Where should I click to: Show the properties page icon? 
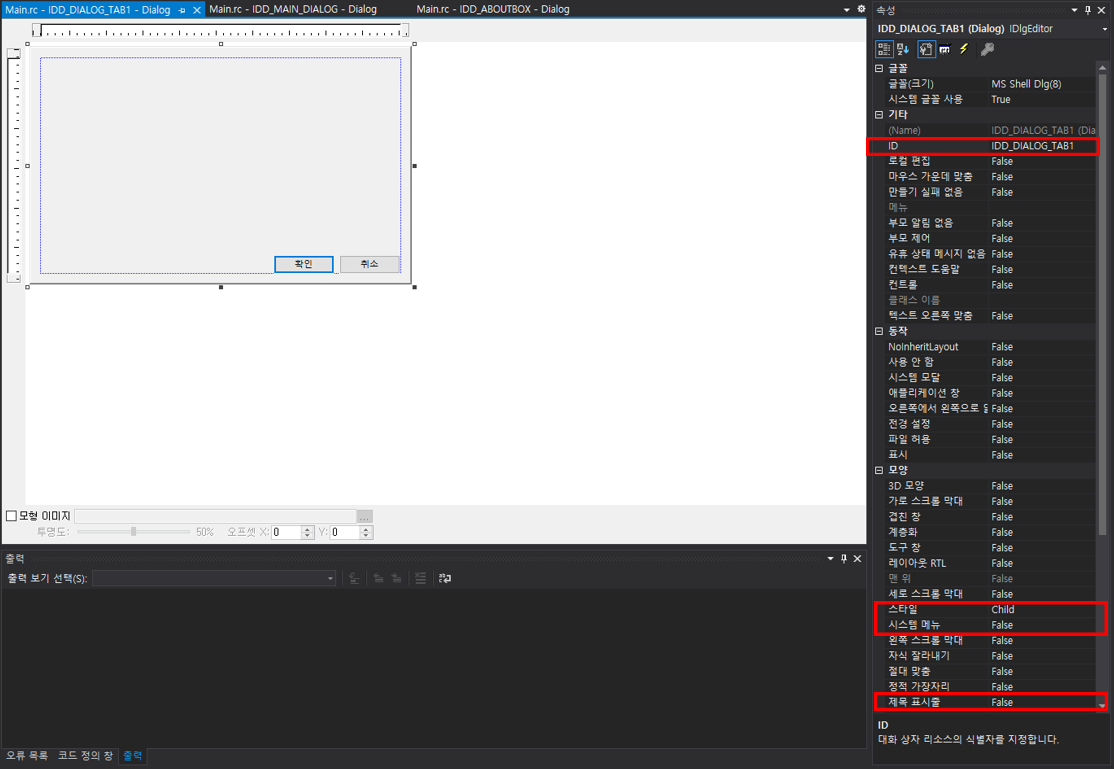[x=926, y=49]
